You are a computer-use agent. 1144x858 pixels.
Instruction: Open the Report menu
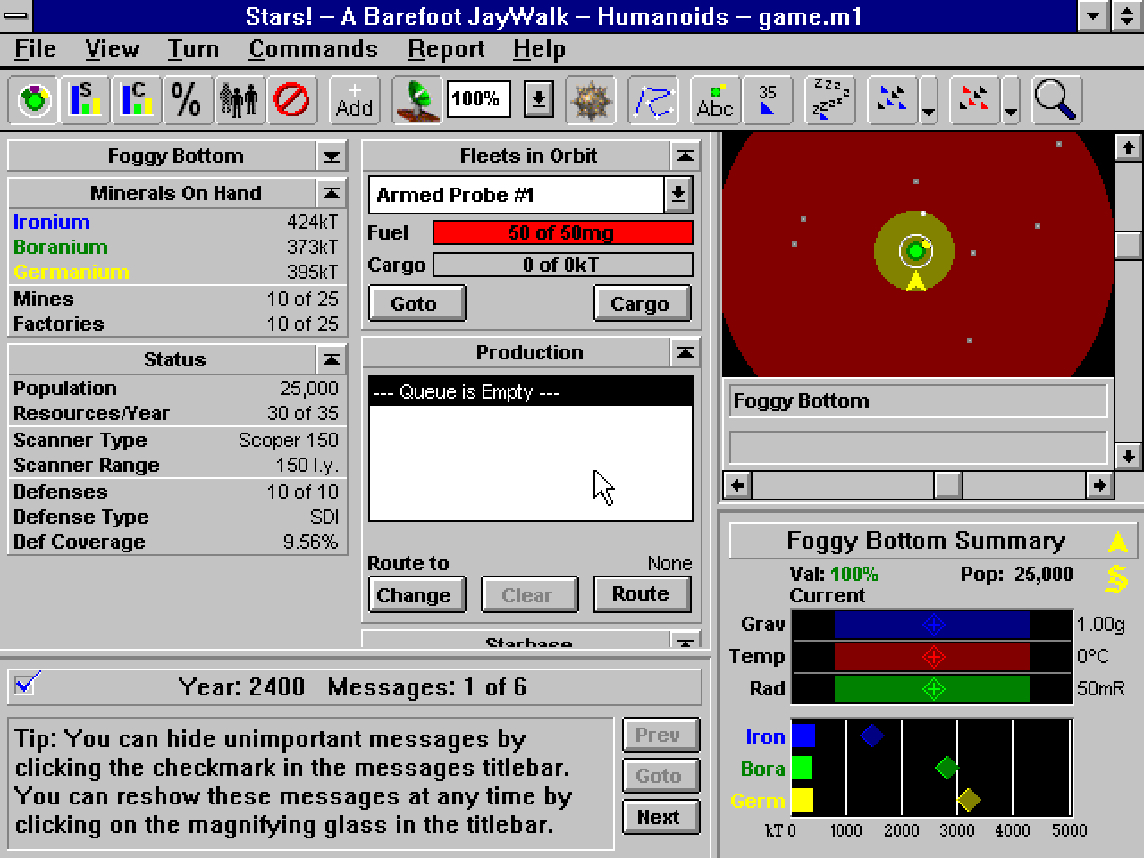click(x=445, y=49)
